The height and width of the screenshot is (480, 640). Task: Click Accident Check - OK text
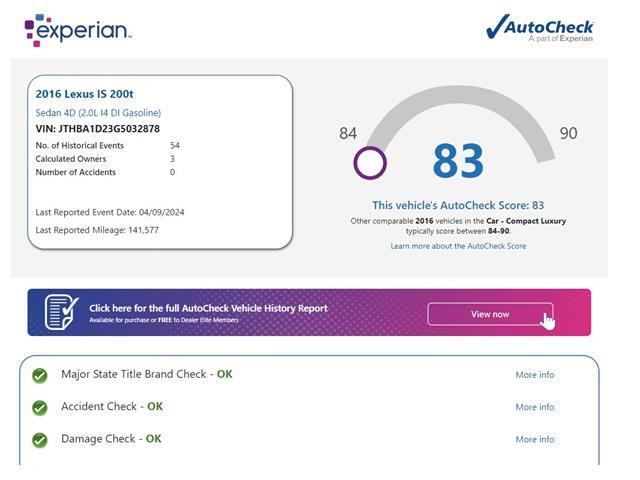(x=112, y=407)
